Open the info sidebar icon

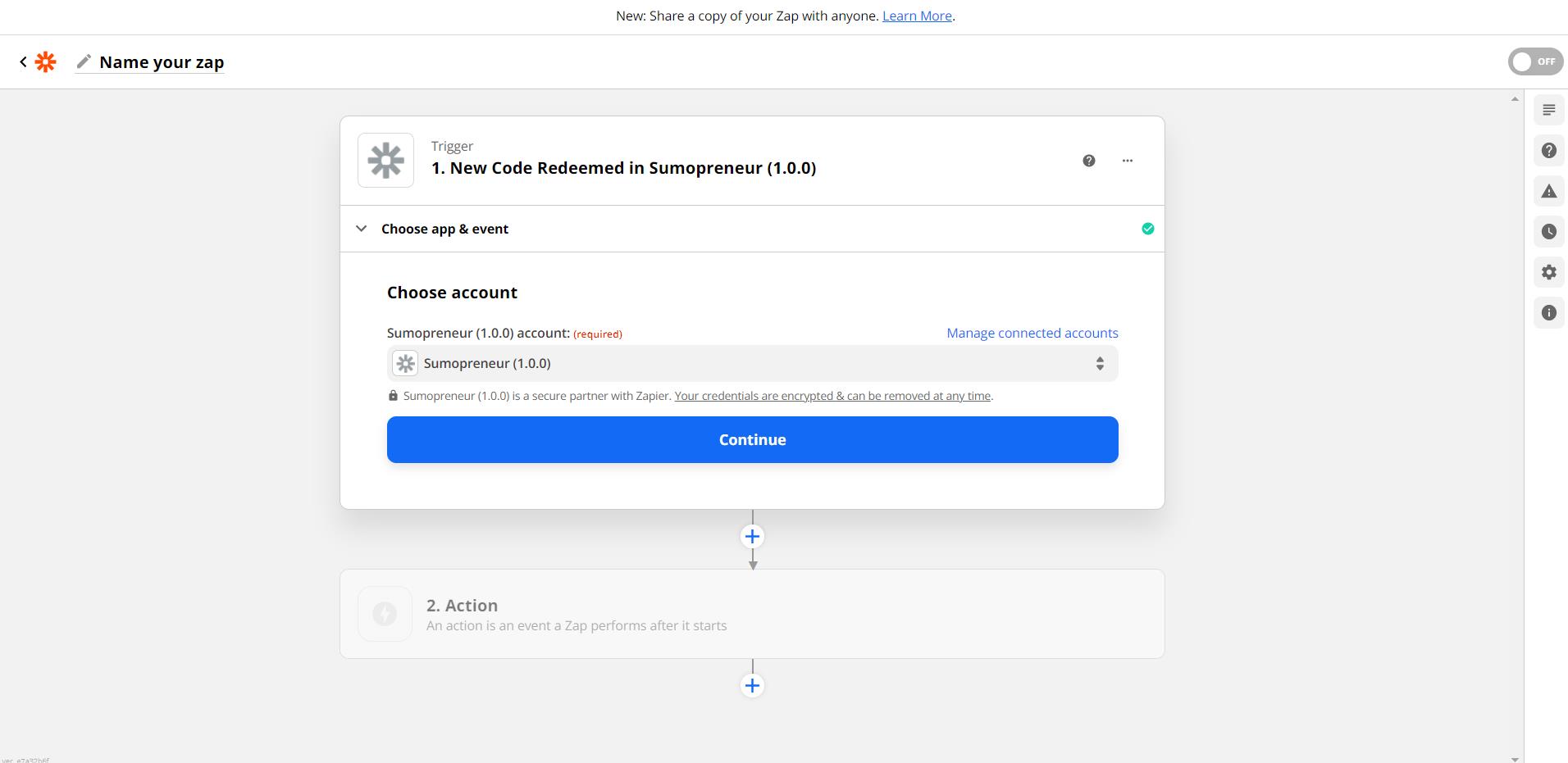1548,313
